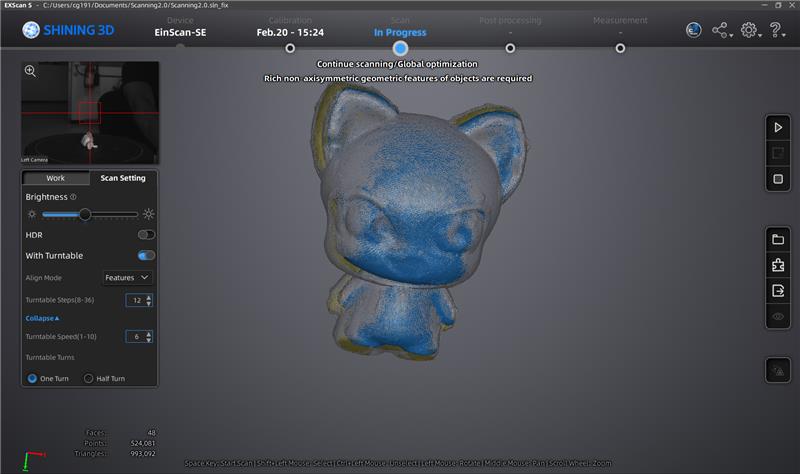Toggle HDR switch
This screenshot has width=800, height=474.
tap(146, 235)
